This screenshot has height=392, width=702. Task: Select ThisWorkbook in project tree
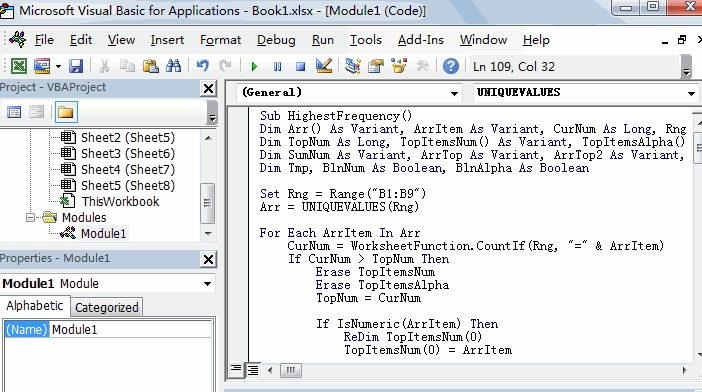[x=120, y=202]
